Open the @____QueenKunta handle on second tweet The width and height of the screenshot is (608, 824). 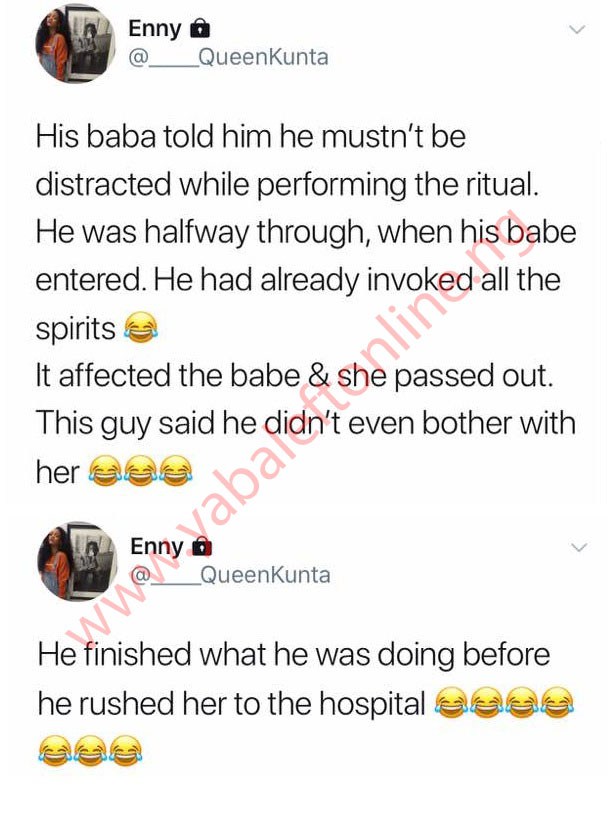[231, 575]
